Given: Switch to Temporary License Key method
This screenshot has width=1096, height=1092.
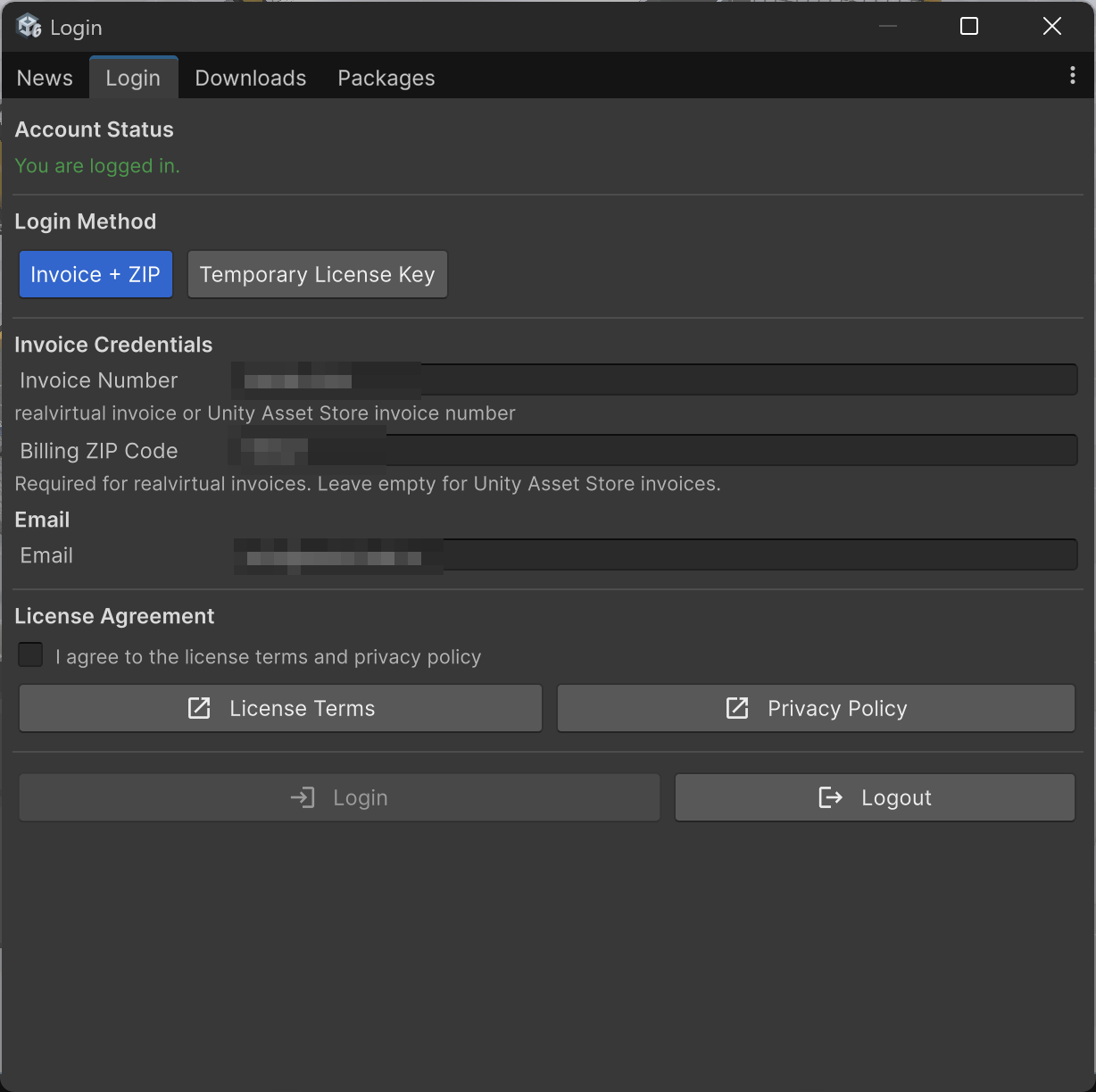Looking at the screenshot, I should [317, 274].
